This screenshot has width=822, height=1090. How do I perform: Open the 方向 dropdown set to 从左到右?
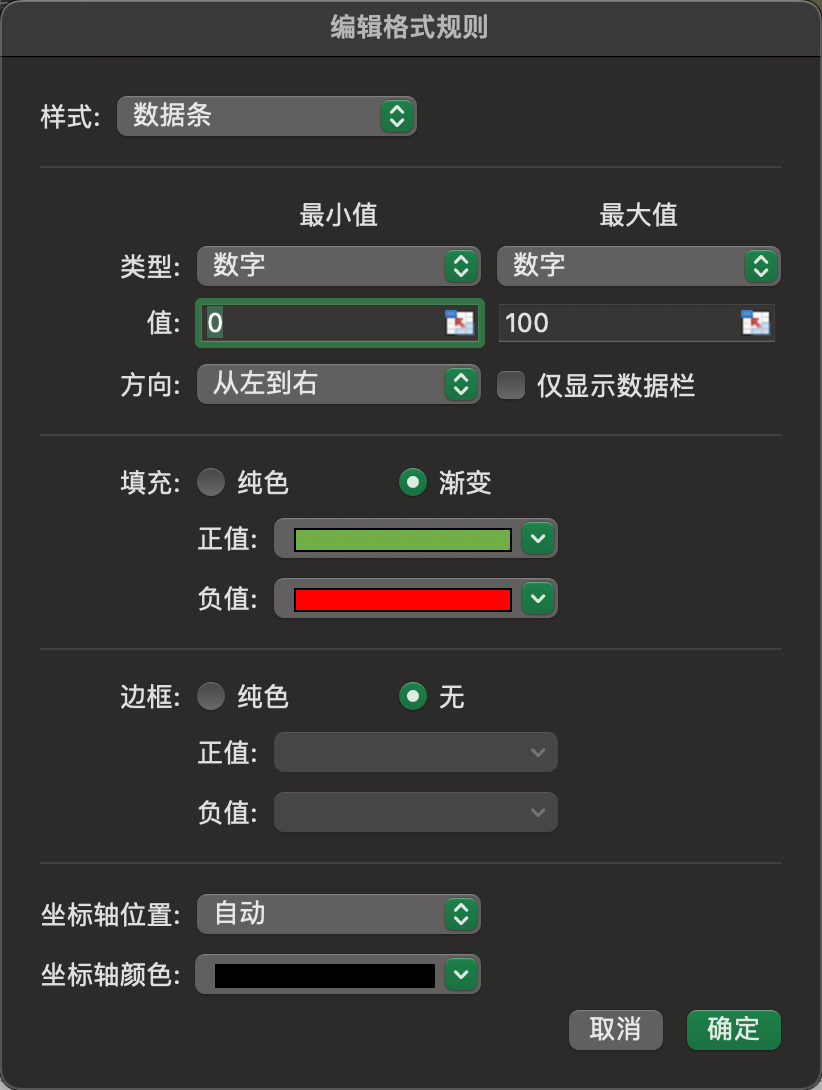point(338,384)
